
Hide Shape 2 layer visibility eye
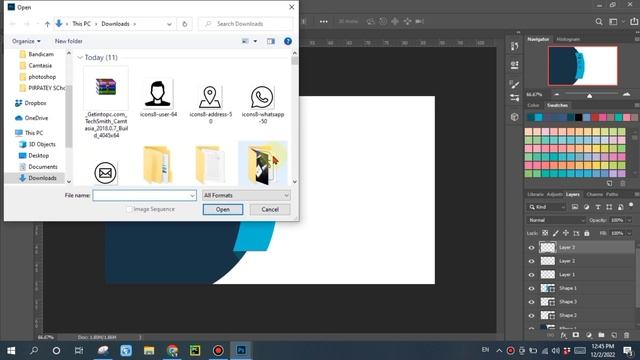coord(531,316)
